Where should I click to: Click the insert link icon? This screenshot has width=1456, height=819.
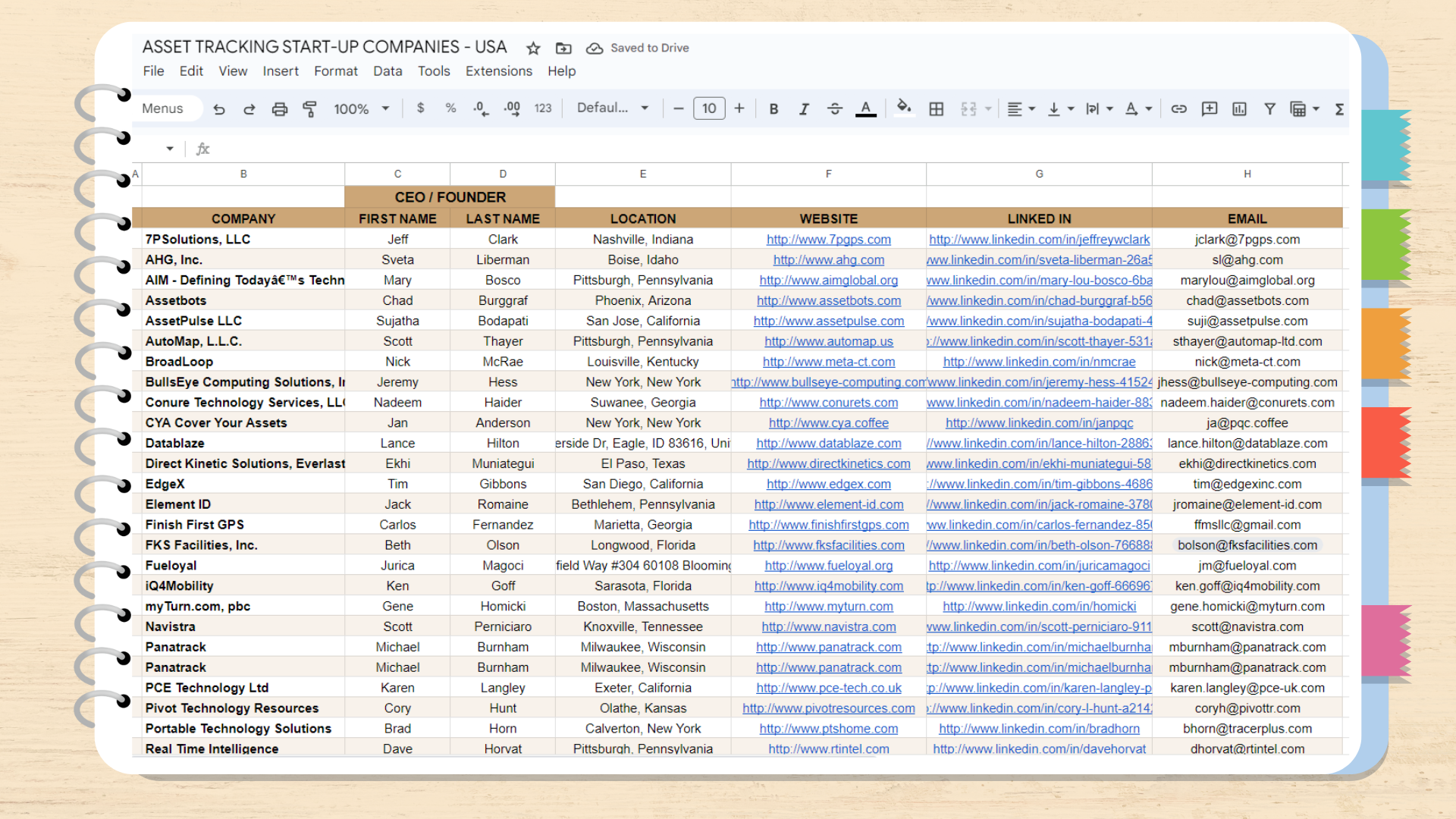coord(1178,109)
